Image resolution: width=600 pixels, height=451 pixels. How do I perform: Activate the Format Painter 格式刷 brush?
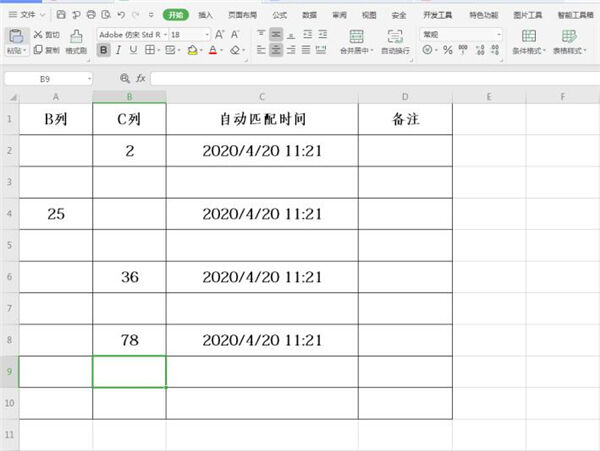76,42
